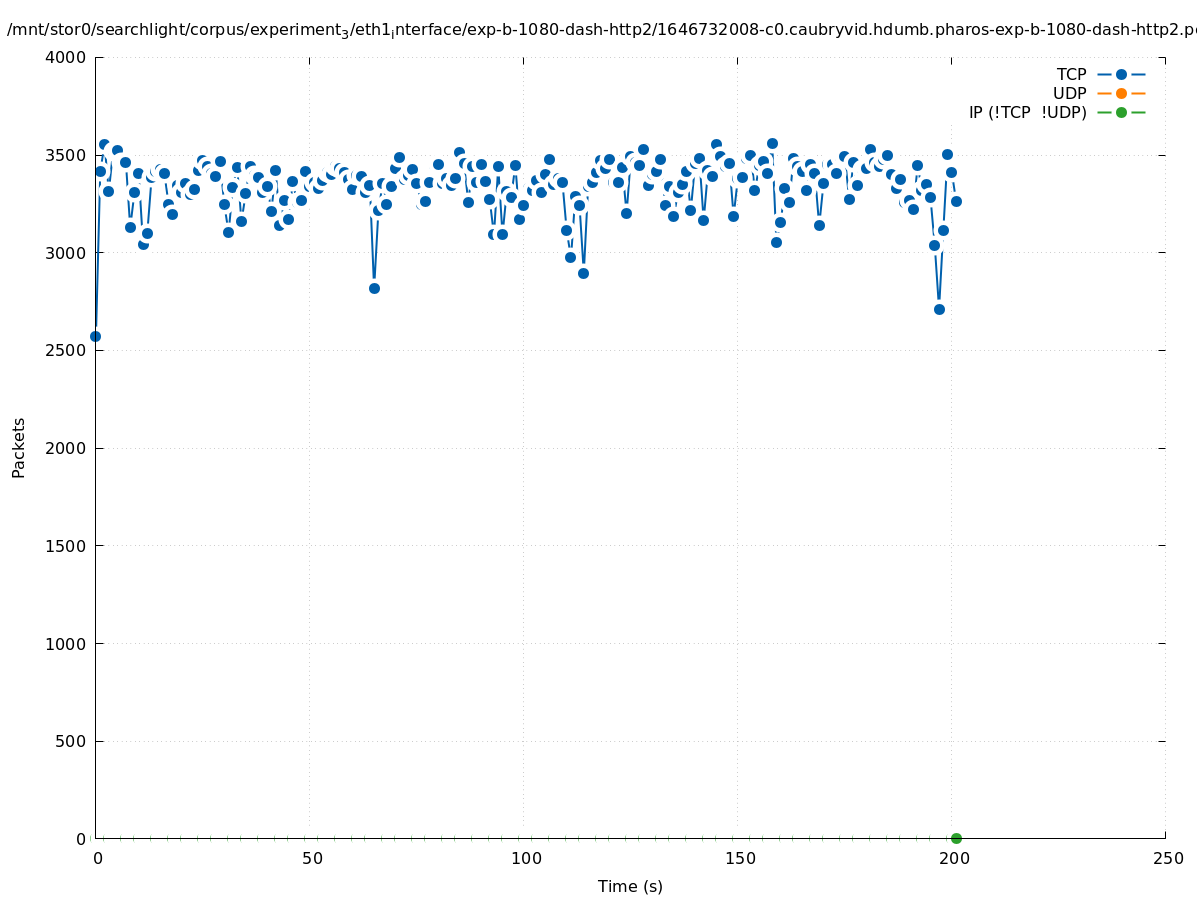Click the first TCP data point at time zero
Image resolution: width=1197 pixels, height=900 pixels.
click(95, 336)
